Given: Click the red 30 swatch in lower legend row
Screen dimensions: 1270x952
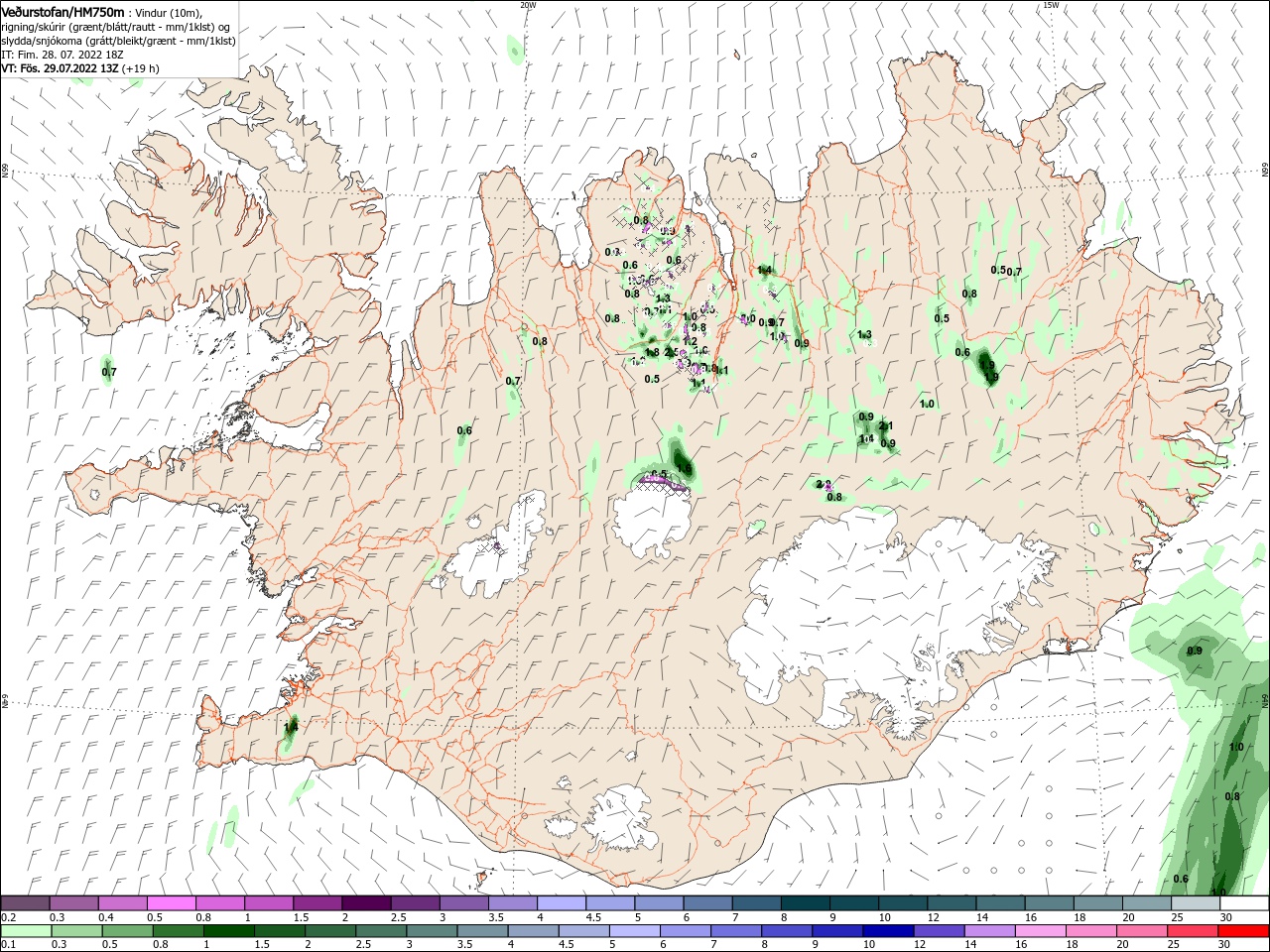Looking at the screenshot, I should click(1244, 930).
